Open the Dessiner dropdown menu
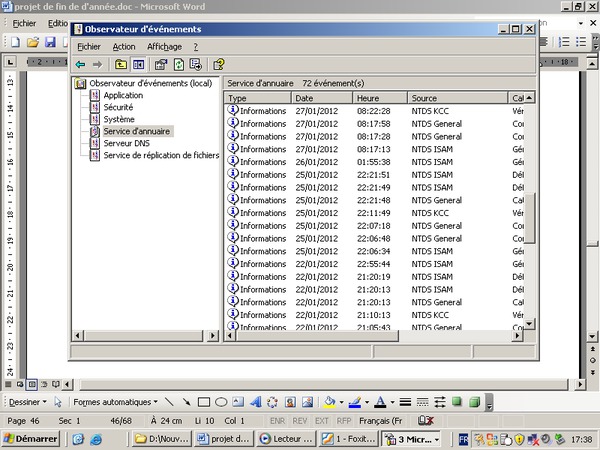The width and height of the screenshot is (600, 450). tap(27, 402)
